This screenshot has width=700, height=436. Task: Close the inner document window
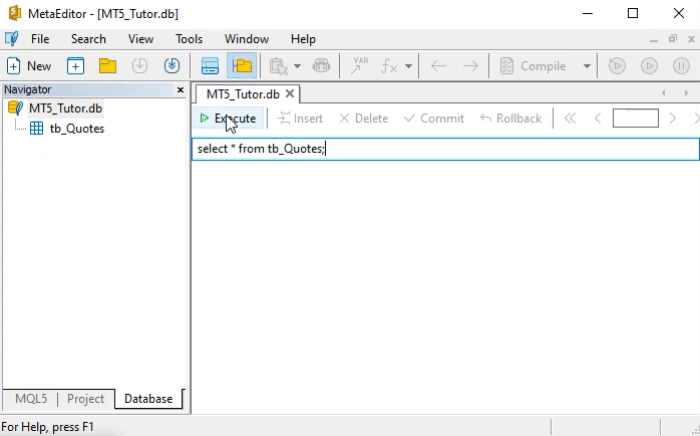pos(692,39)
